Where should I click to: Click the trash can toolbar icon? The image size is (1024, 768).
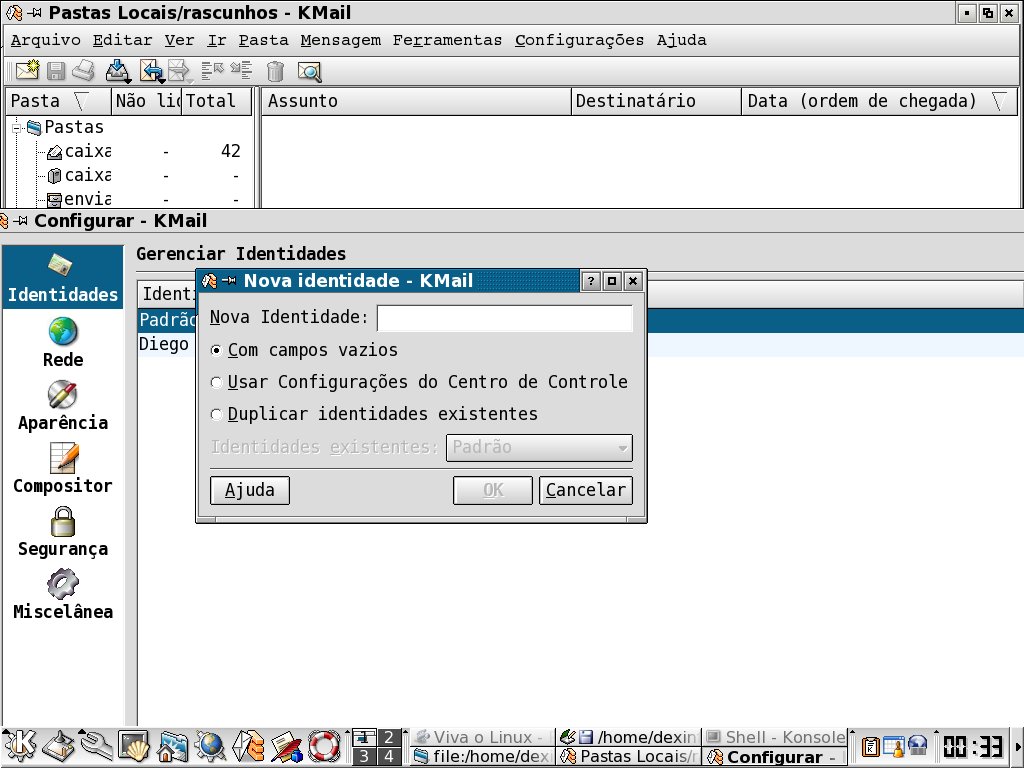[276, 71]
